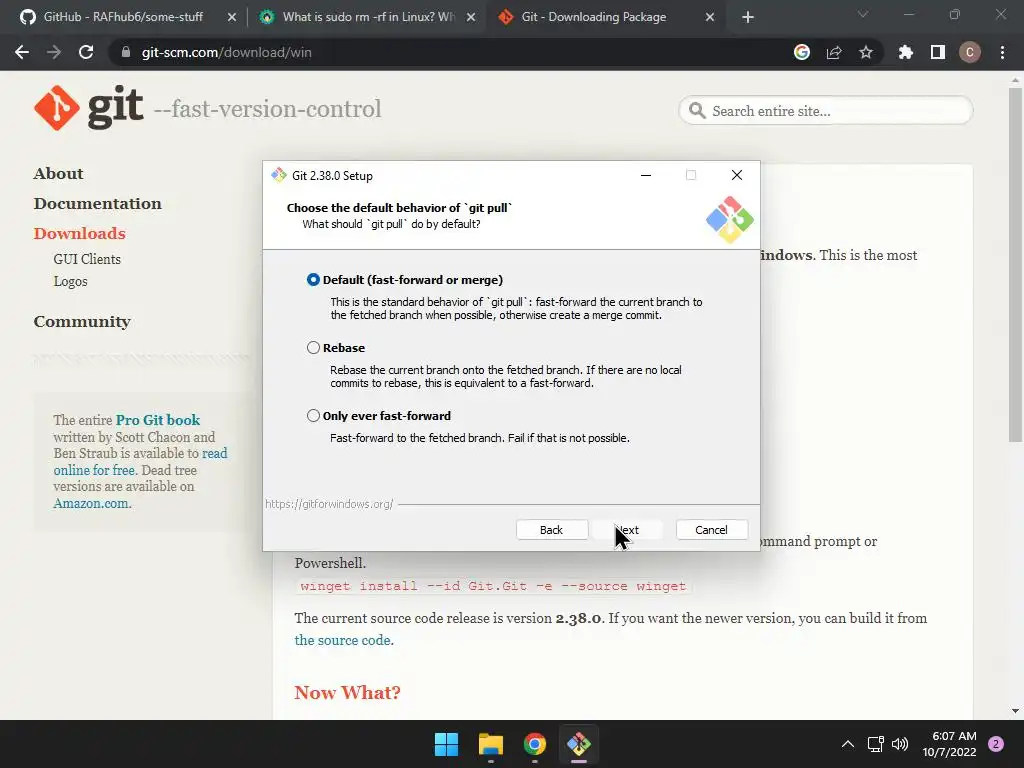This screenshot has height=768, width=1024.
Task: Open the volume speaker tray icon
Action: (x=900, y=744)
